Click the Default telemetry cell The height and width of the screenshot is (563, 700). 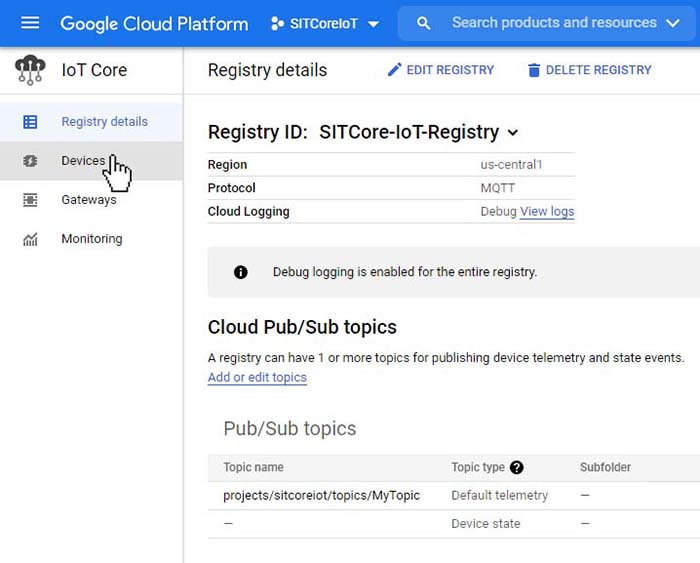[499, 495]
